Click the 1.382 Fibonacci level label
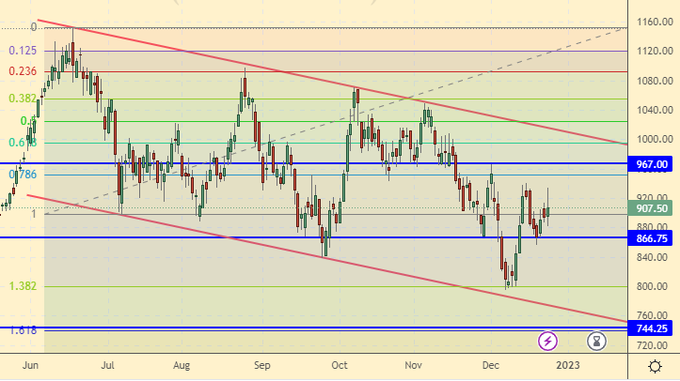 coord(23,286)
